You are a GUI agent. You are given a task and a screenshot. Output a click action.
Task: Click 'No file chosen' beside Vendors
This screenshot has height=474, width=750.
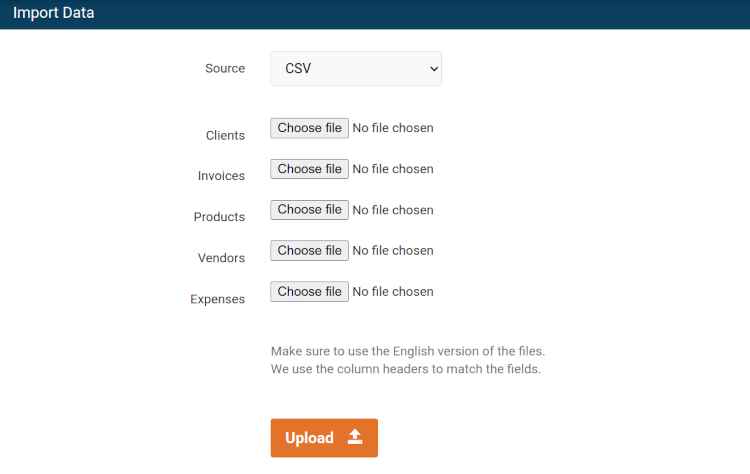pos(393,251)
